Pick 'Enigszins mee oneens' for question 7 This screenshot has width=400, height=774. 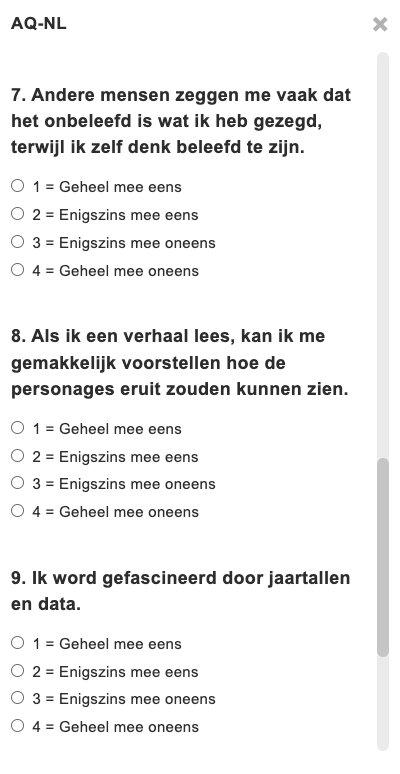coord(18,242)
